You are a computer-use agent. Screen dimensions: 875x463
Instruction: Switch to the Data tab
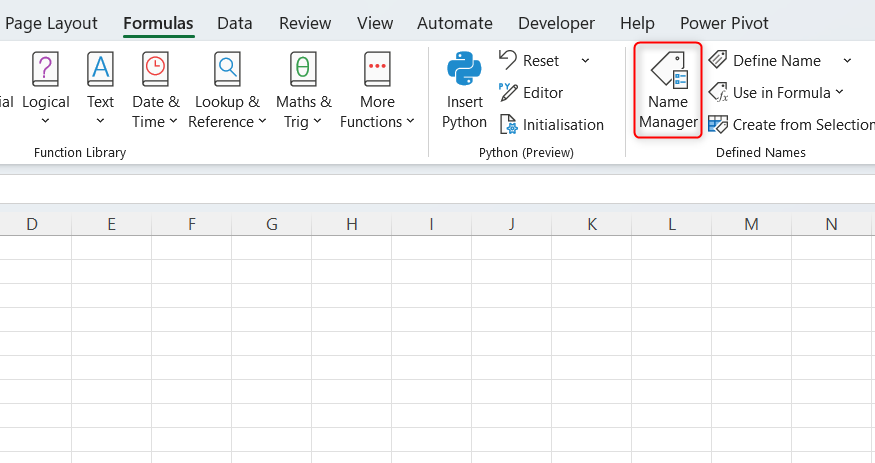(234, 23)
